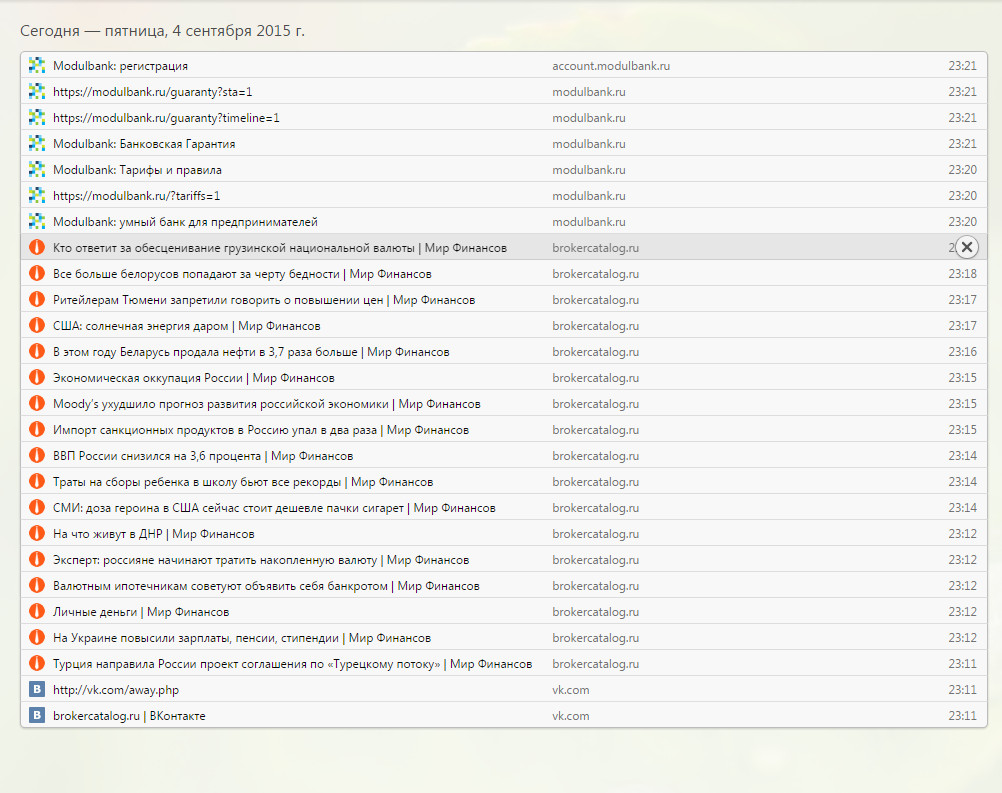
Task: Click orange icon beside 'Личные деньги' entry
Action: coord(37,612)
